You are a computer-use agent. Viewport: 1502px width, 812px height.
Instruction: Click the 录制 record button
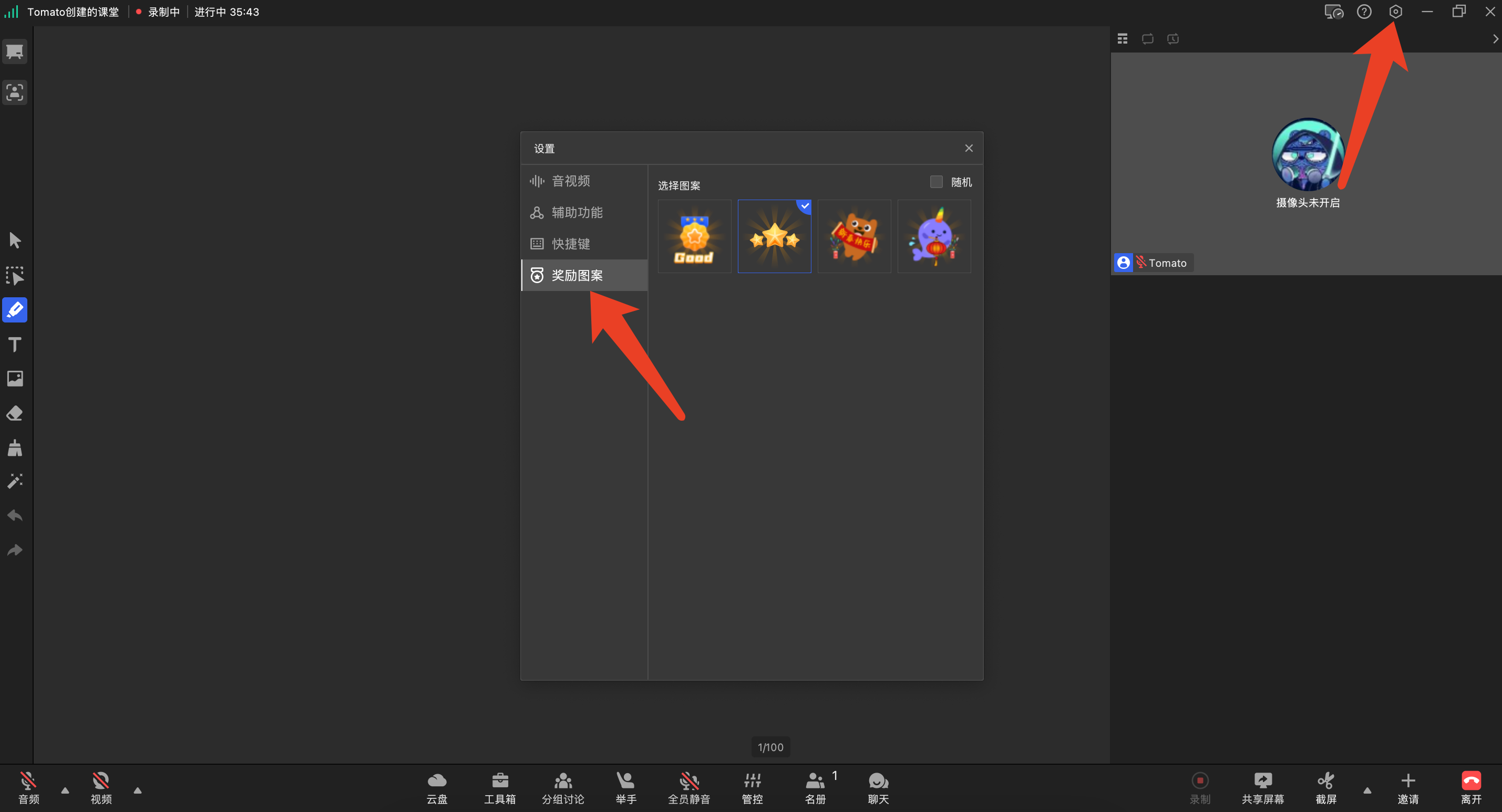pos(1199,787)
